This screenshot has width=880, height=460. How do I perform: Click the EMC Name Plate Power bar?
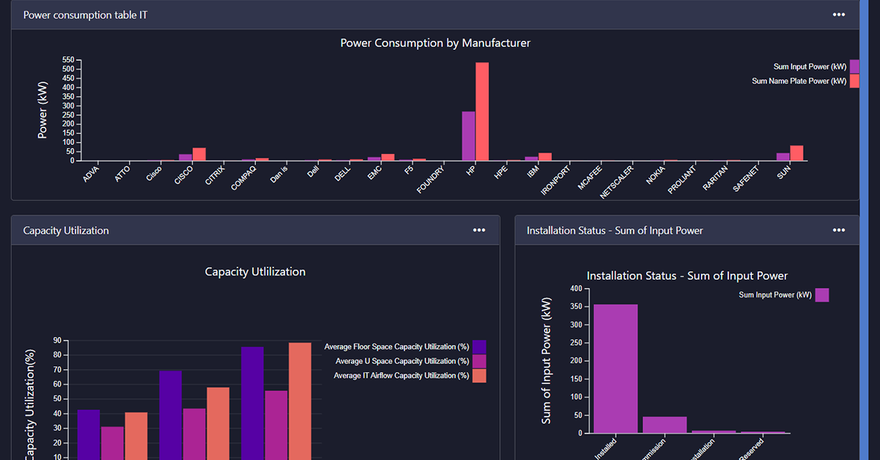[x=388, y=158]
